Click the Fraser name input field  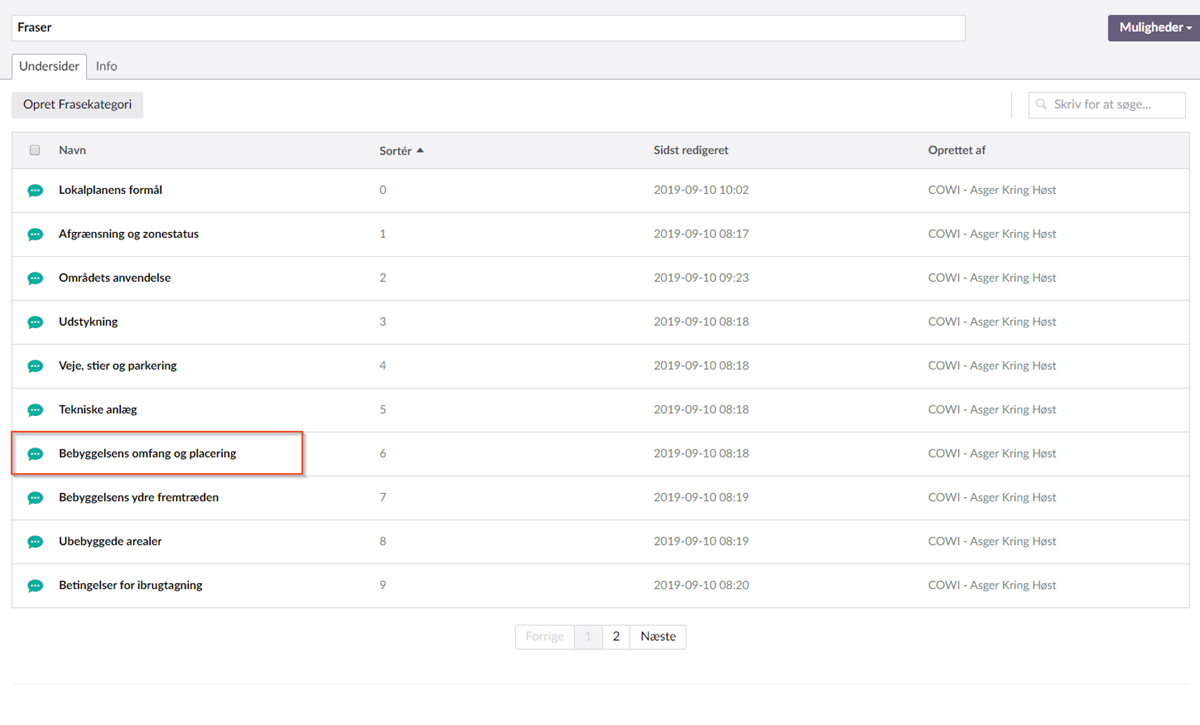click(488, 28)
